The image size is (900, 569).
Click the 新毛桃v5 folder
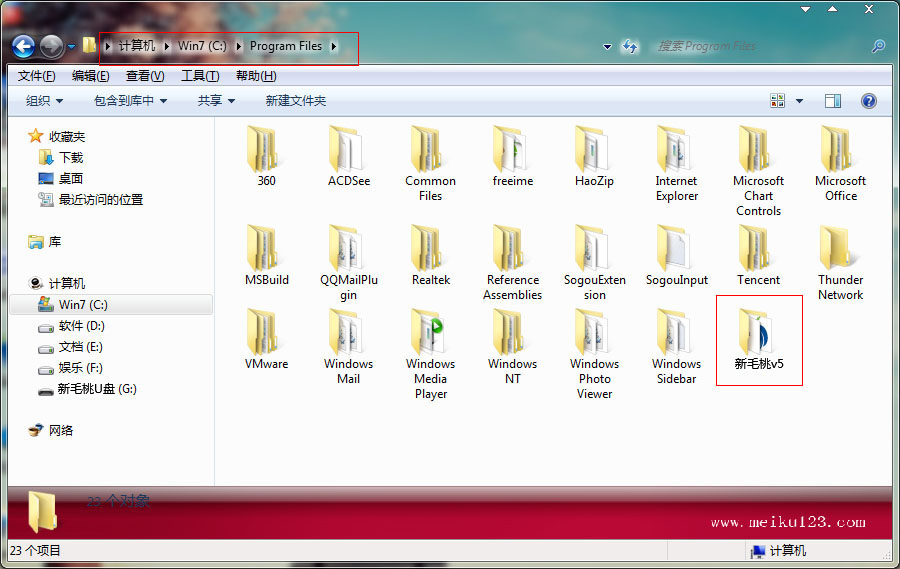(x=759, y=339)
